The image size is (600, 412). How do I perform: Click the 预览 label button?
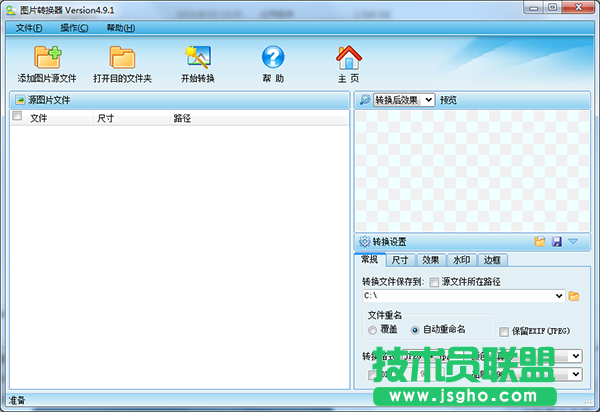[448, 100]
